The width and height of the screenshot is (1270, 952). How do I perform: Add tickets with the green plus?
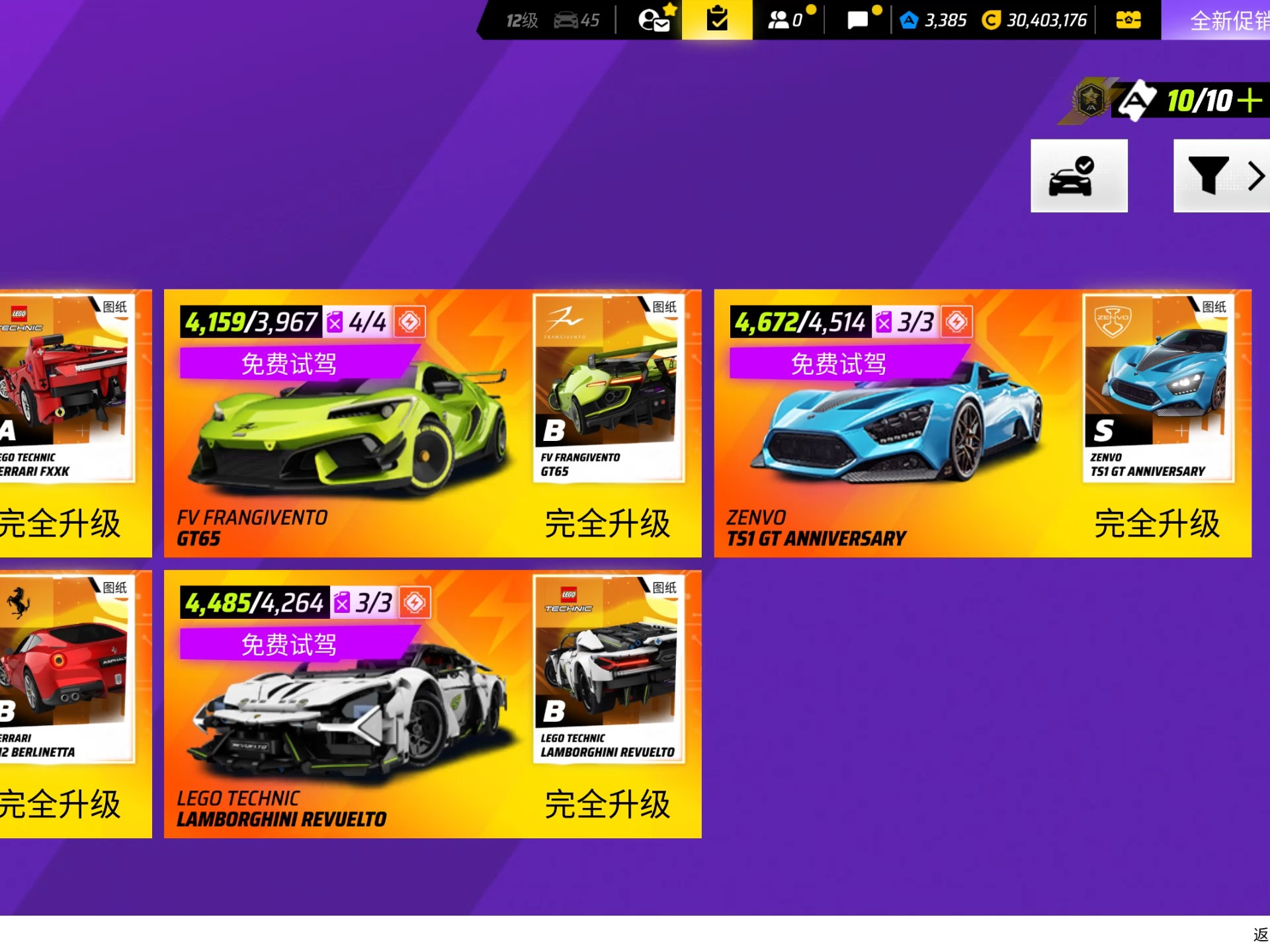[1249, 101]
